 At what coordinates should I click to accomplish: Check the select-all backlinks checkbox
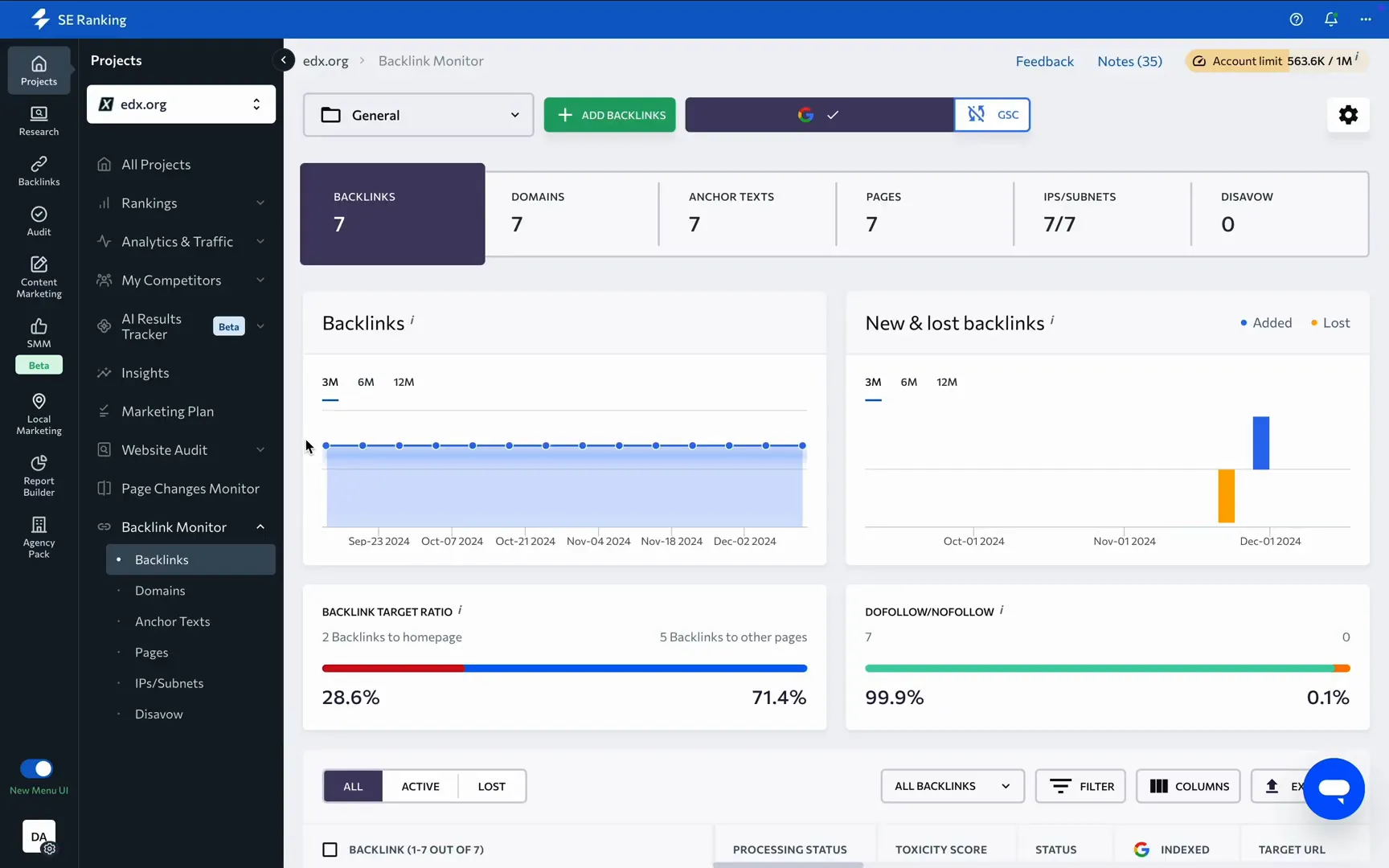[330, 850]
